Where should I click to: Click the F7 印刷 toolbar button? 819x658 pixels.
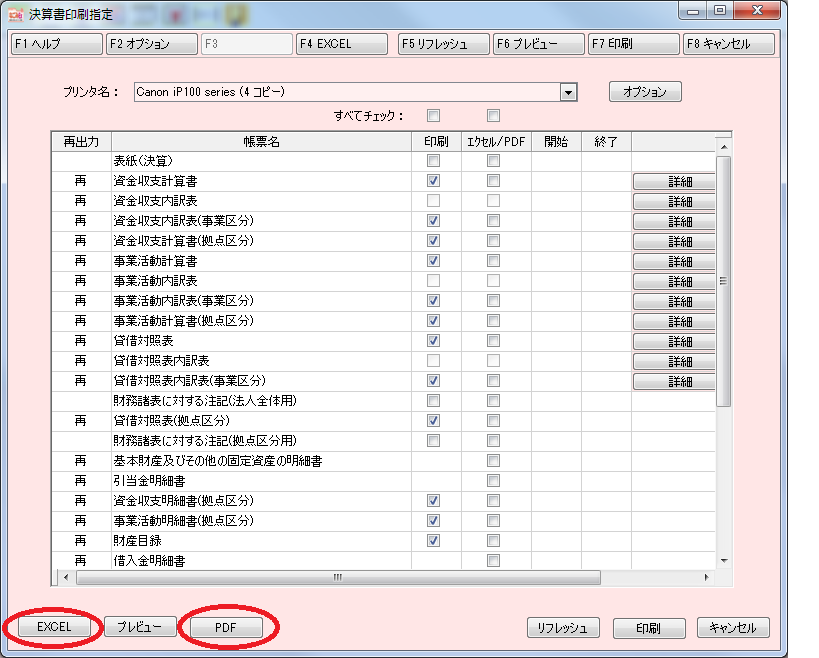[634, 44]
